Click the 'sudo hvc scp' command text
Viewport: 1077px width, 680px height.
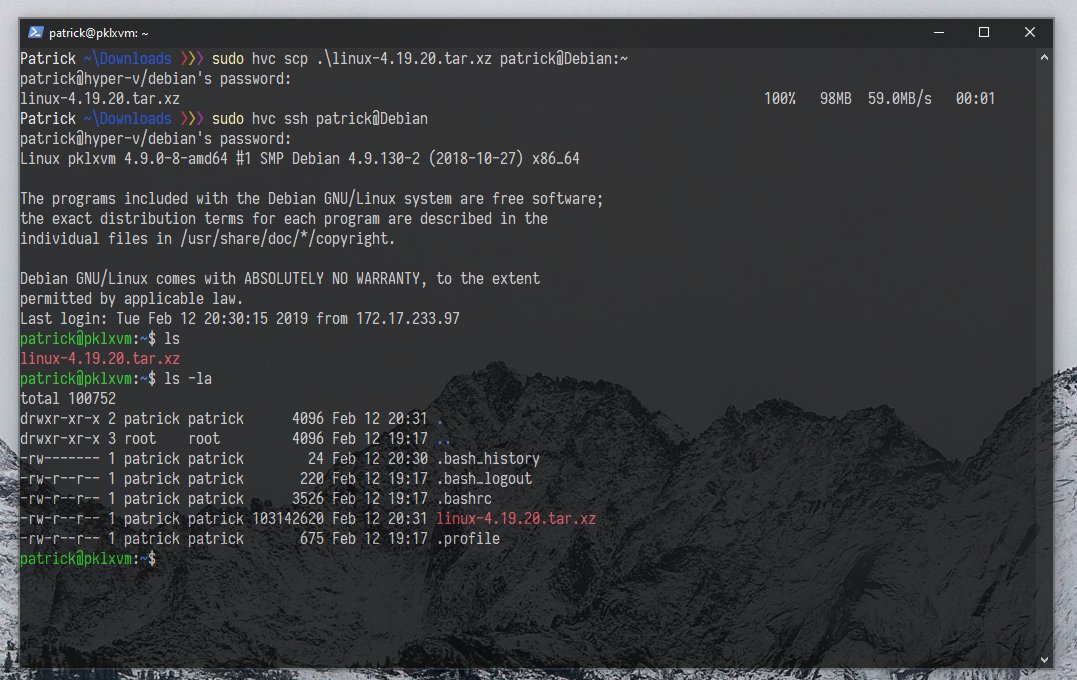click(x=260, y=59)
